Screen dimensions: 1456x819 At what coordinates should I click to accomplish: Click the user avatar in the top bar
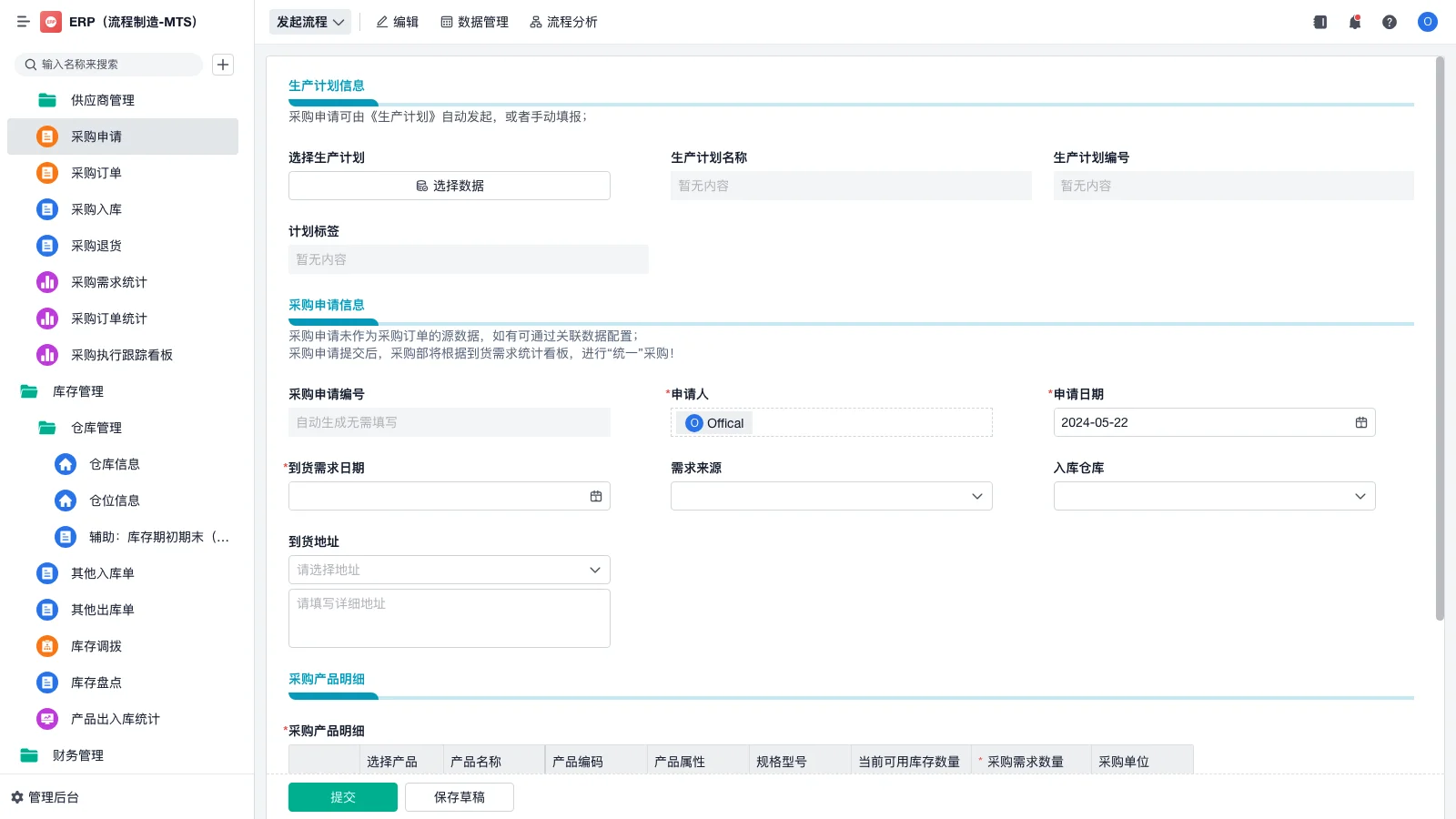coord(1427,22)
